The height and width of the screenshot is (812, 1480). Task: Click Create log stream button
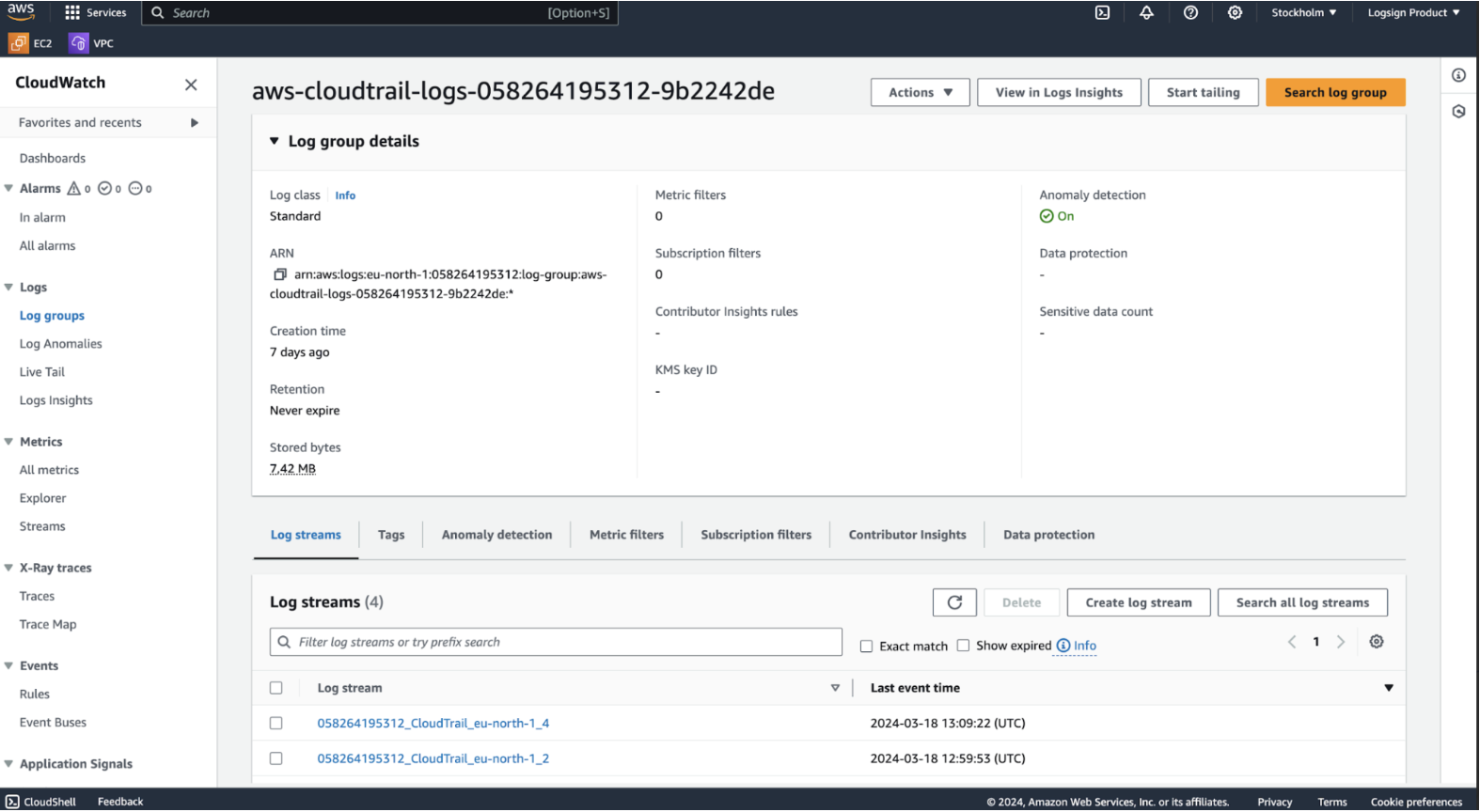1139,602
